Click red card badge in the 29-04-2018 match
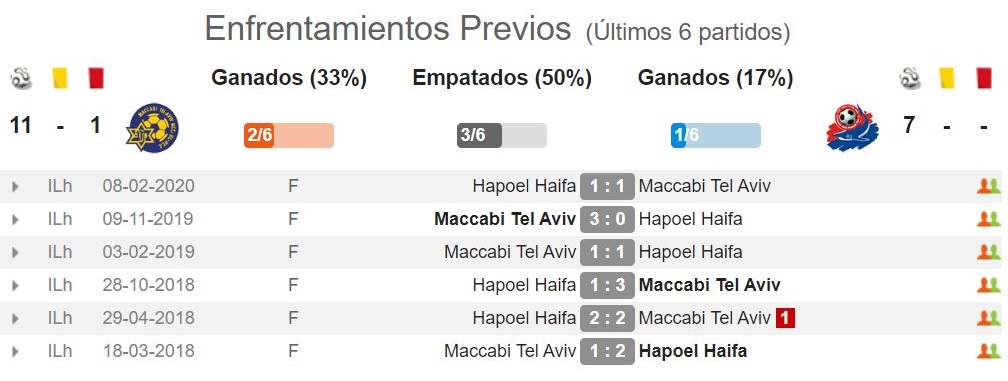The image size is (1008, 381). point(785,318)
